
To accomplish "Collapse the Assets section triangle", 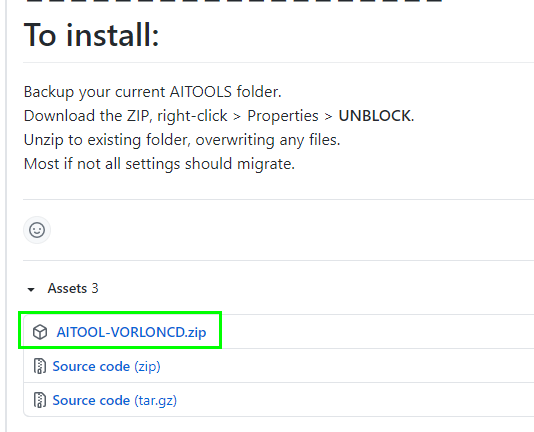I will (x=31, y=290).
